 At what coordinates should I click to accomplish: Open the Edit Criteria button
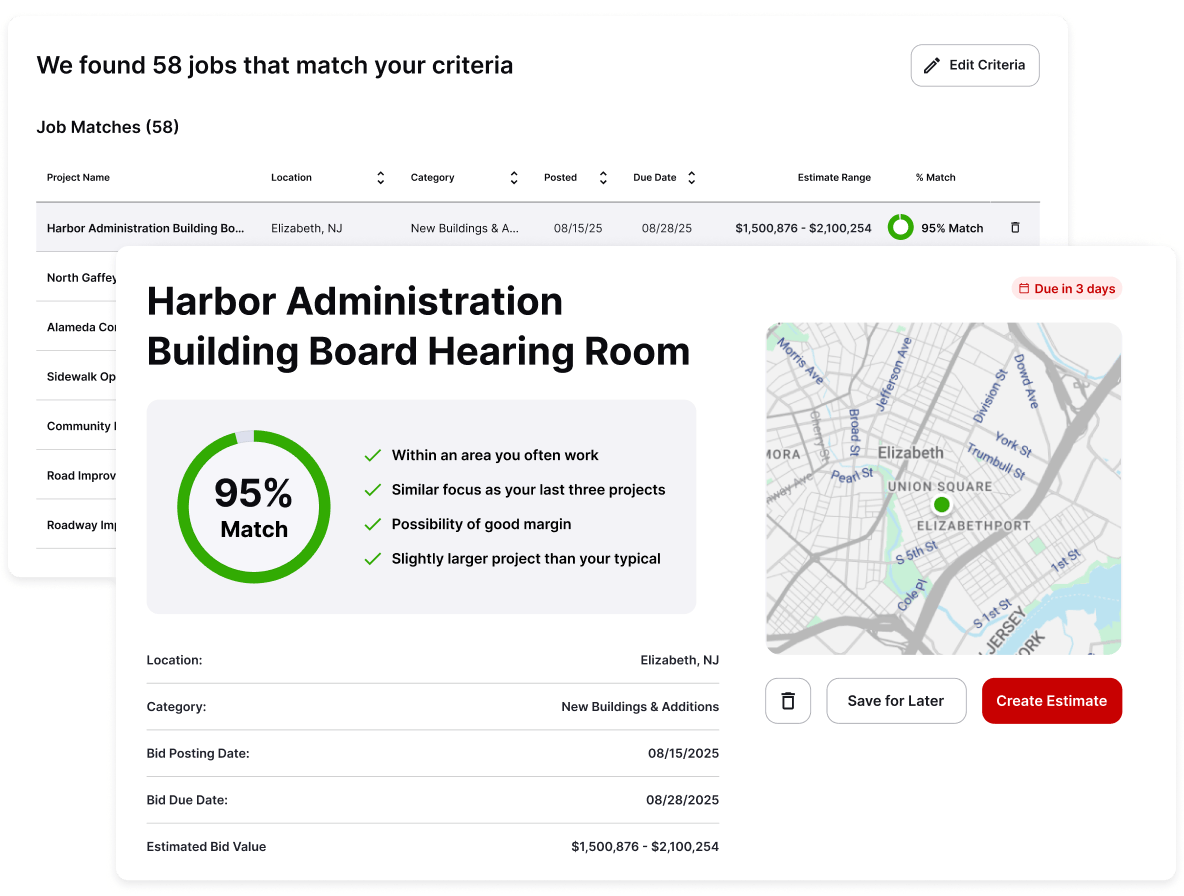[x=975, y=65]
